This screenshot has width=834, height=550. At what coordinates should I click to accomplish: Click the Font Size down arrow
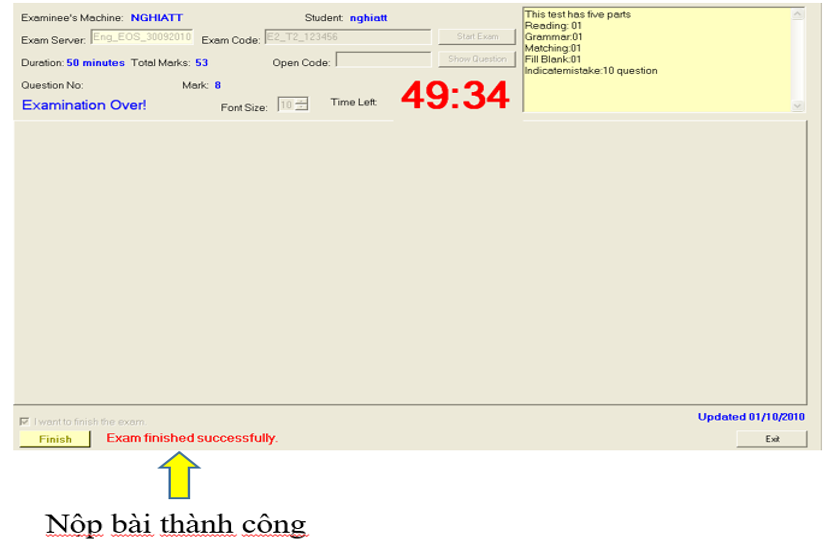click(302, 109)
